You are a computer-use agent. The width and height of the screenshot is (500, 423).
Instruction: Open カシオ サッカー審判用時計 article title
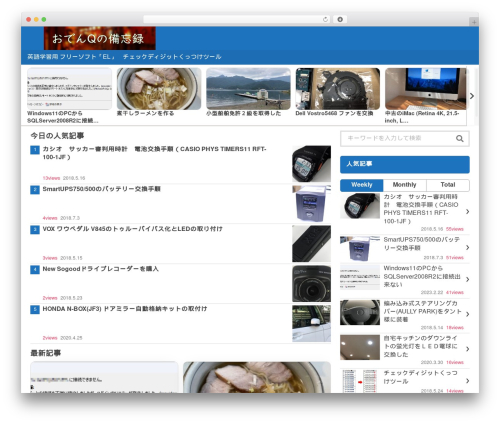pyautogui.click(x=154, y=153)
